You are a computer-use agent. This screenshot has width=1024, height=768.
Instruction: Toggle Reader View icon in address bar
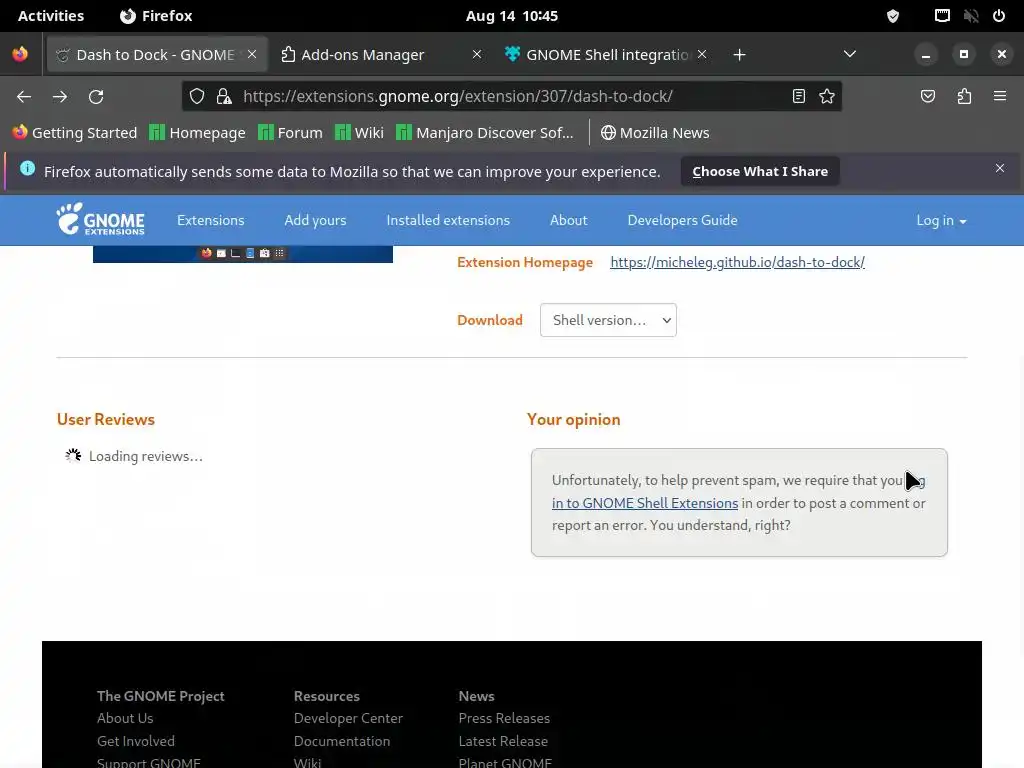(799, 97)
